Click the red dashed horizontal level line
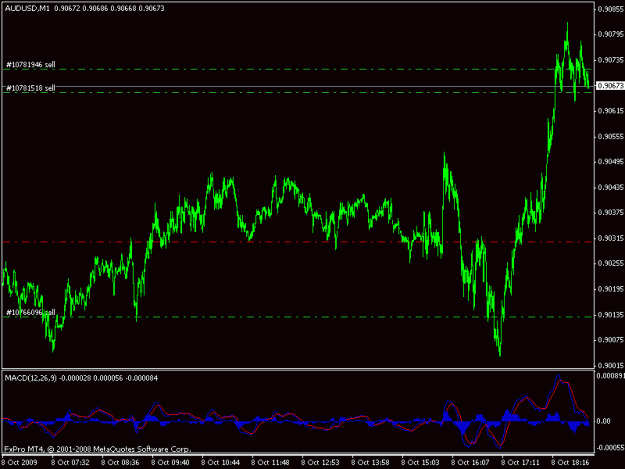Screen dimensions: 625x469 click(x=298, y=242)
